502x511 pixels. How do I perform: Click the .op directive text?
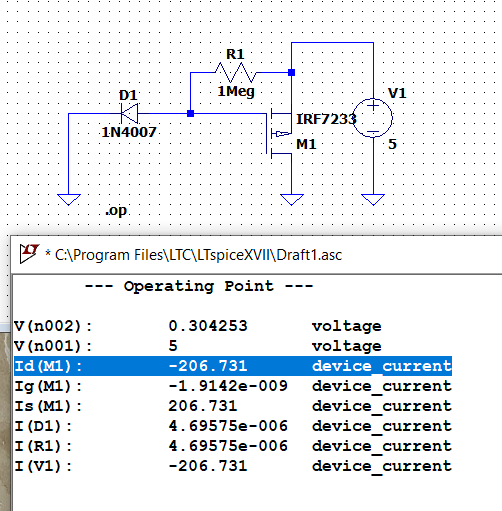(x=116, y=211)
